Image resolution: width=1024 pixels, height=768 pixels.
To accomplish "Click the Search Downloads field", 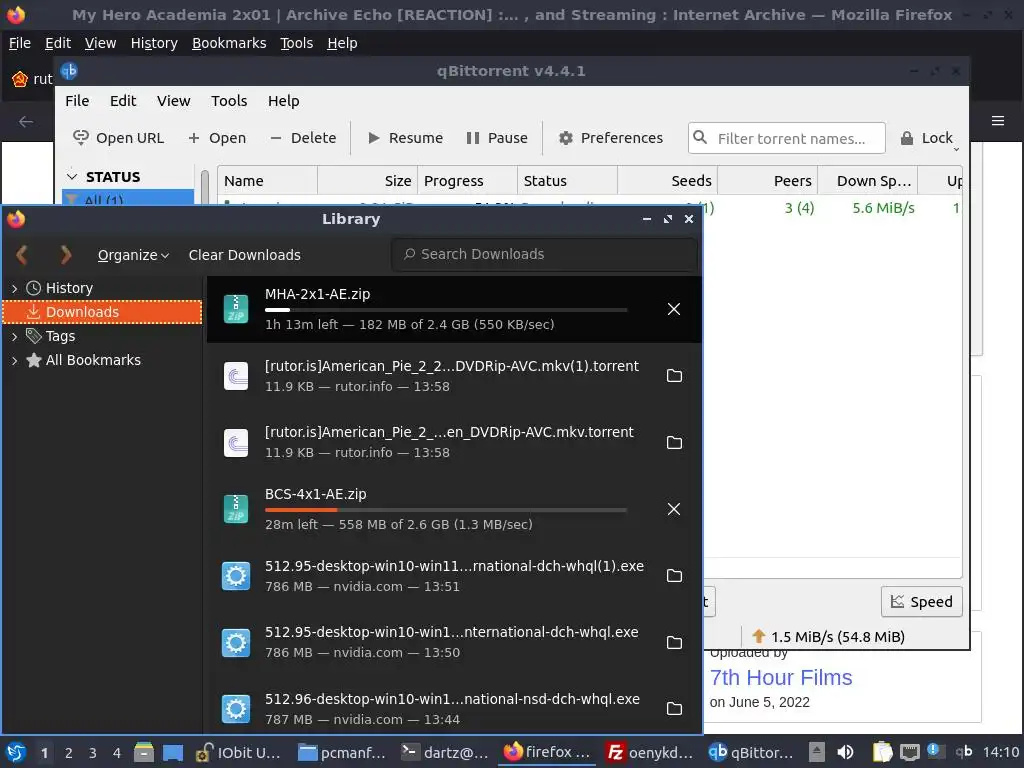I will pyautogui.click(x=545, y=254).
